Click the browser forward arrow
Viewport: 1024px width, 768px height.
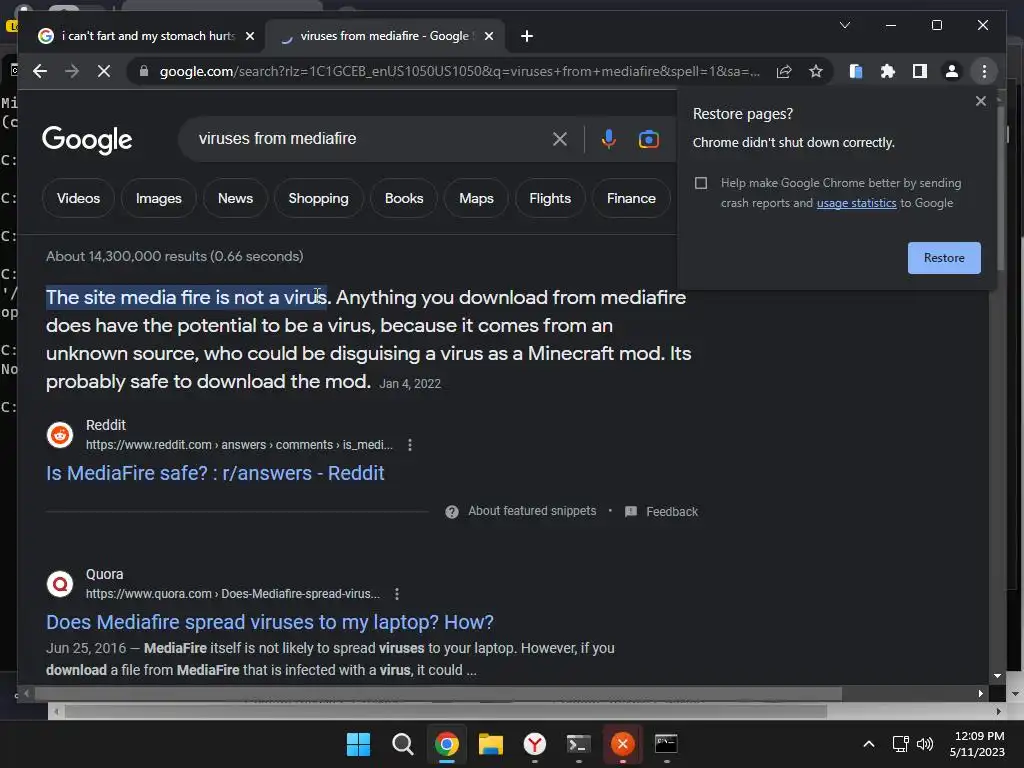[x=72, y=71]
